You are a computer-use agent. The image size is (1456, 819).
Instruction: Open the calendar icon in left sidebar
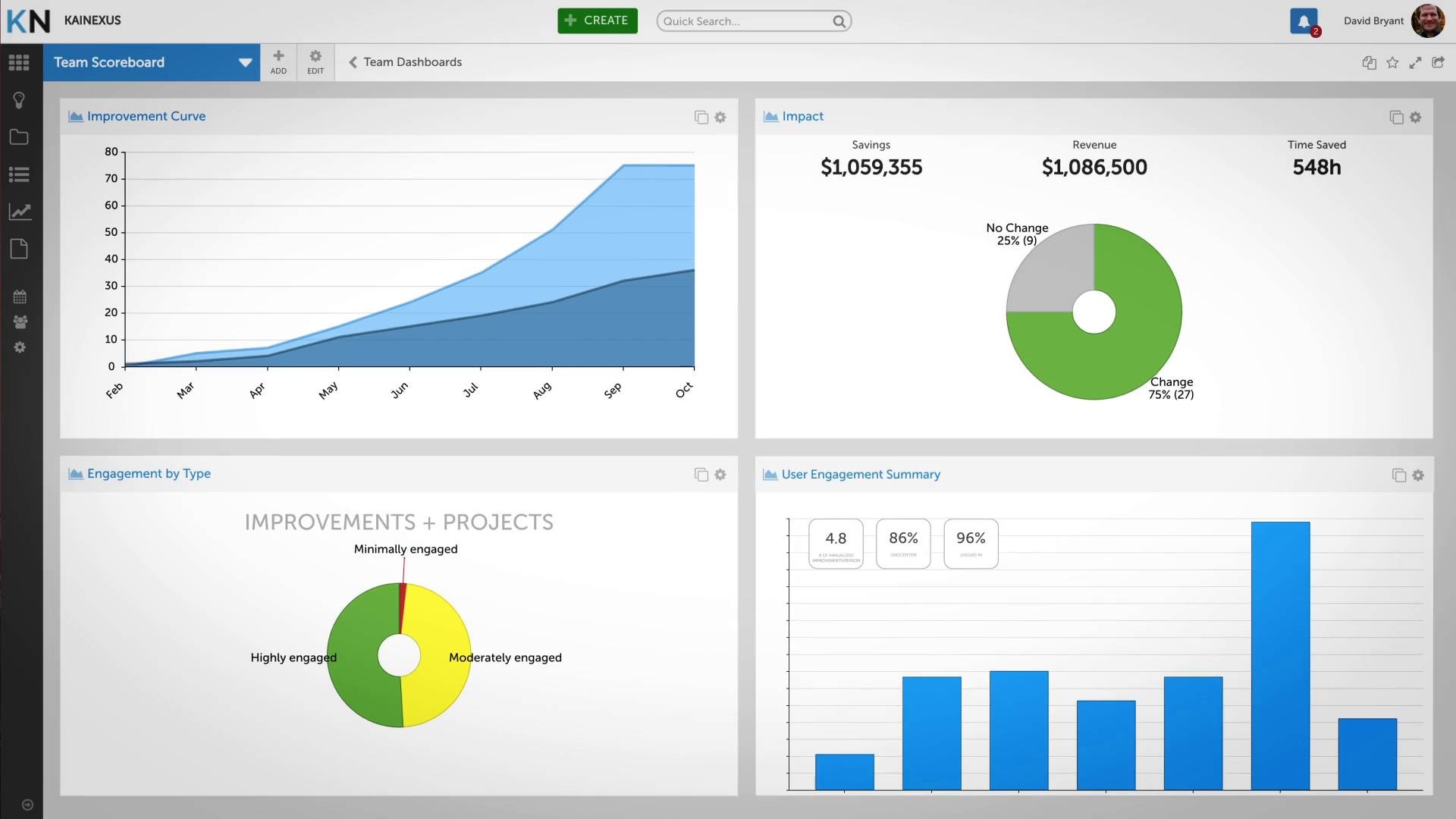[x=19, y=297]
